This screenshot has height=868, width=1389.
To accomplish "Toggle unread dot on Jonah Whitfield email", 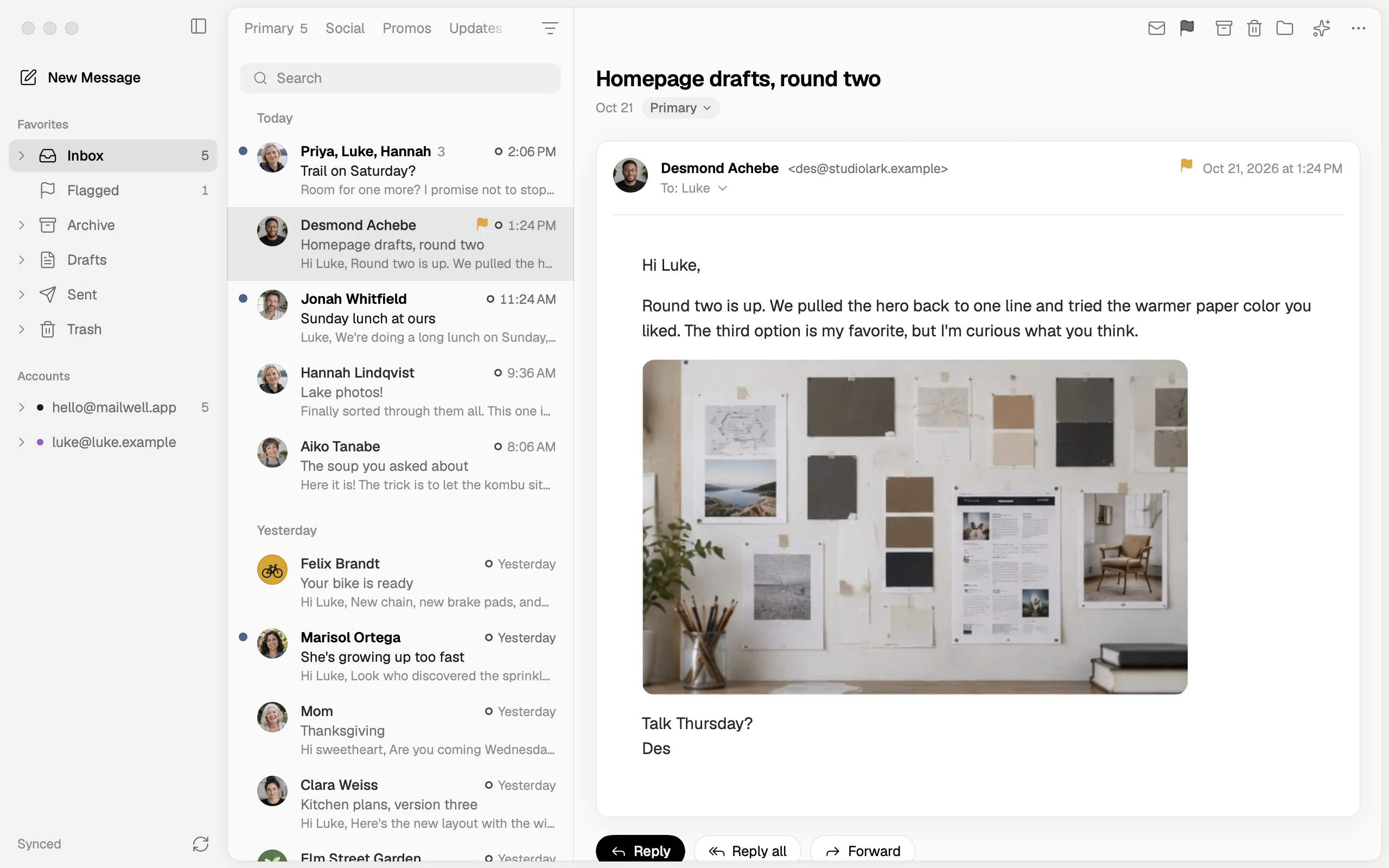I will [x=243, y=298].
